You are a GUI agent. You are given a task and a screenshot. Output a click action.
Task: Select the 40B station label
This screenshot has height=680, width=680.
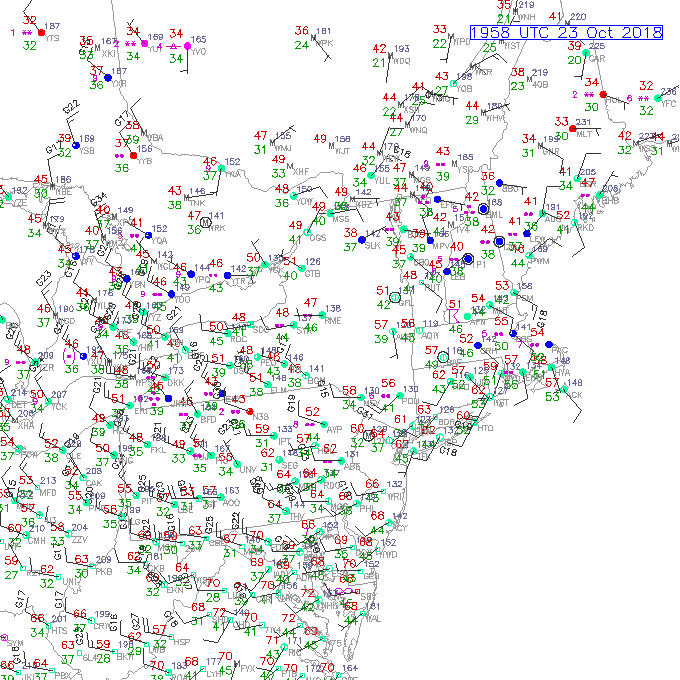click(540, 85)
